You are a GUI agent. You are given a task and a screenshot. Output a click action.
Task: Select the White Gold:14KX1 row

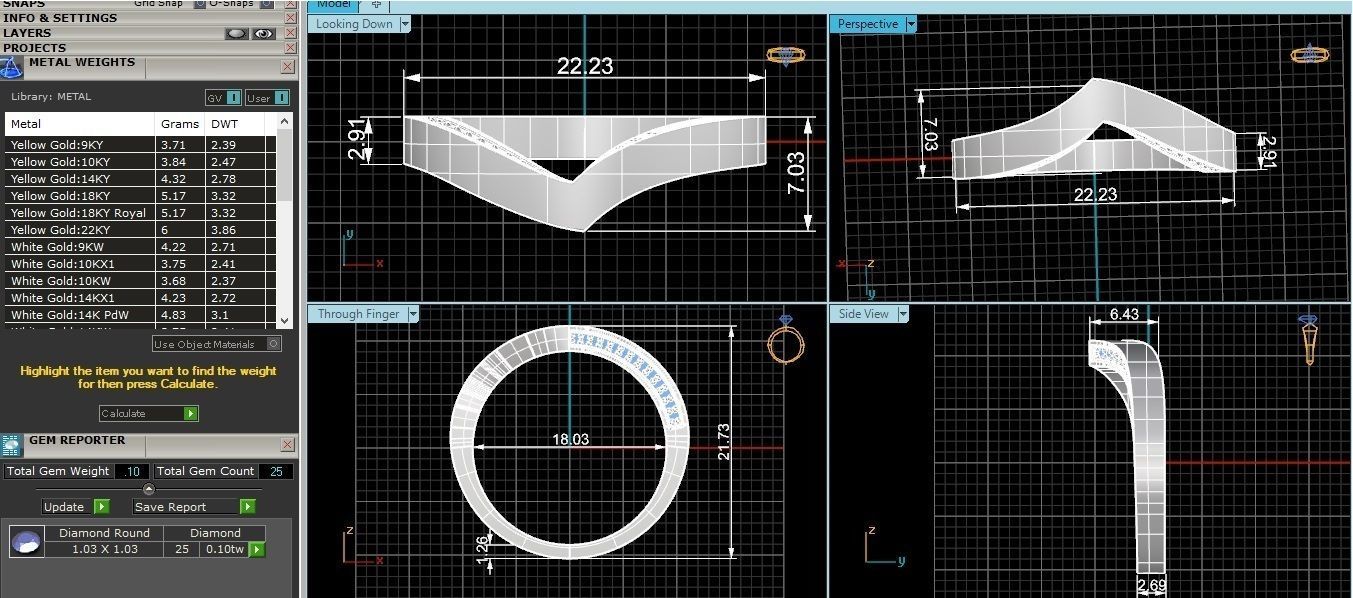pyautogui.click(x=140, y=298)
